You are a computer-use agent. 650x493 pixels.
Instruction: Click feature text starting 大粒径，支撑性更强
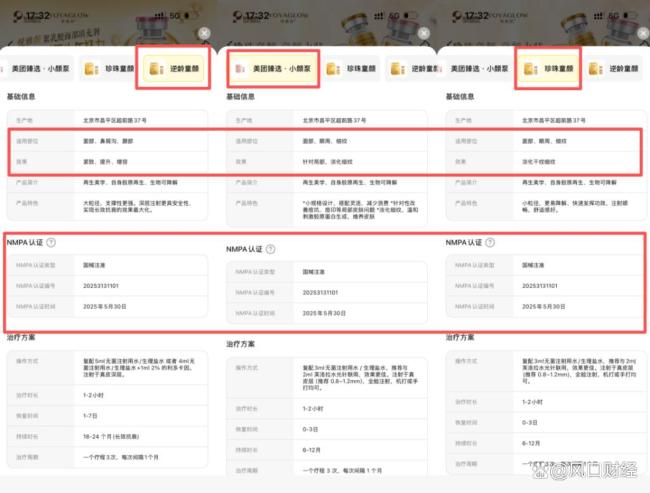pyautogui.click(x=137, y=206)
